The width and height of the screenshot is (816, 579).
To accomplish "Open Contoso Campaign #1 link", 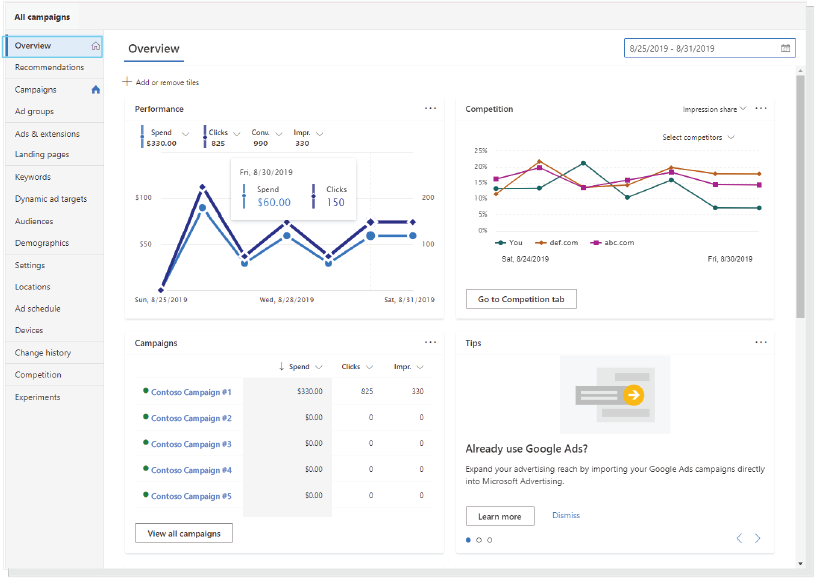I will click(191, 392).
